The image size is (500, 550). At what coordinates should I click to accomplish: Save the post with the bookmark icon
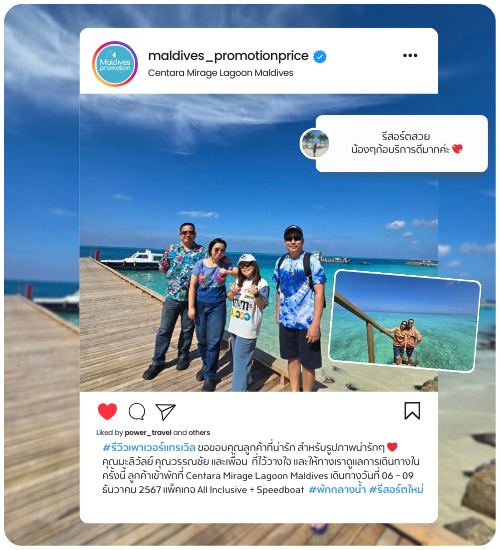point(412,411)
